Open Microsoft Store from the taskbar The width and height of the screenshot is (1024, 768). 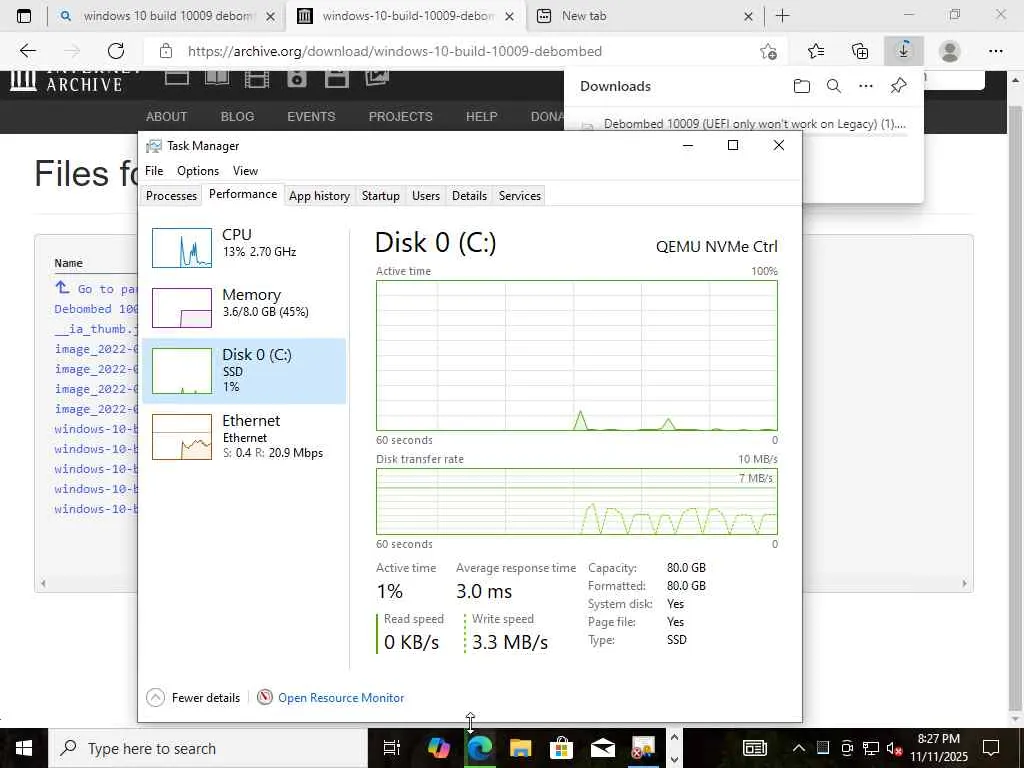coord(561,748)
